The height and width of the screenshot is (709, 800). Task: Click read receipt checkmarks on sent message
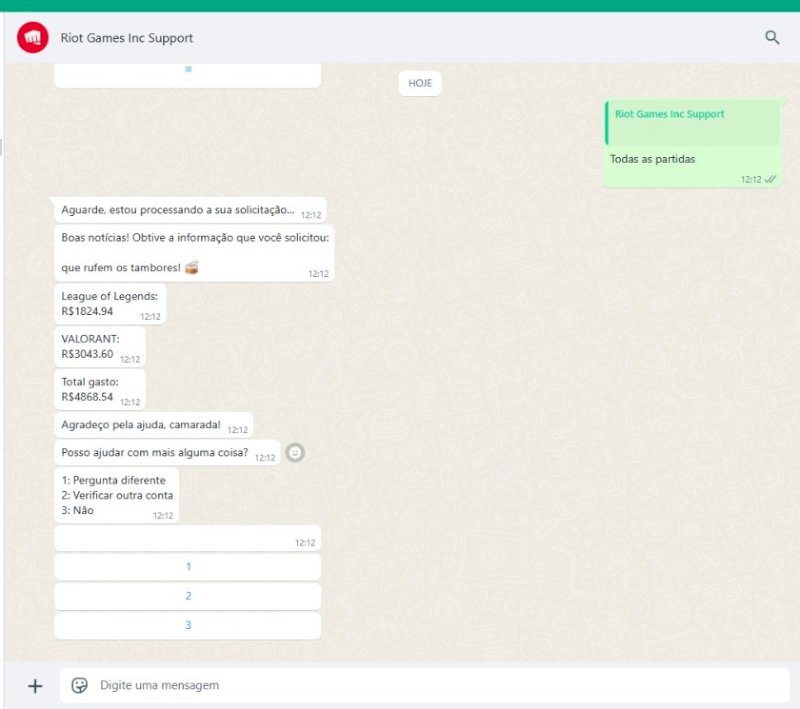coord(770,179)
